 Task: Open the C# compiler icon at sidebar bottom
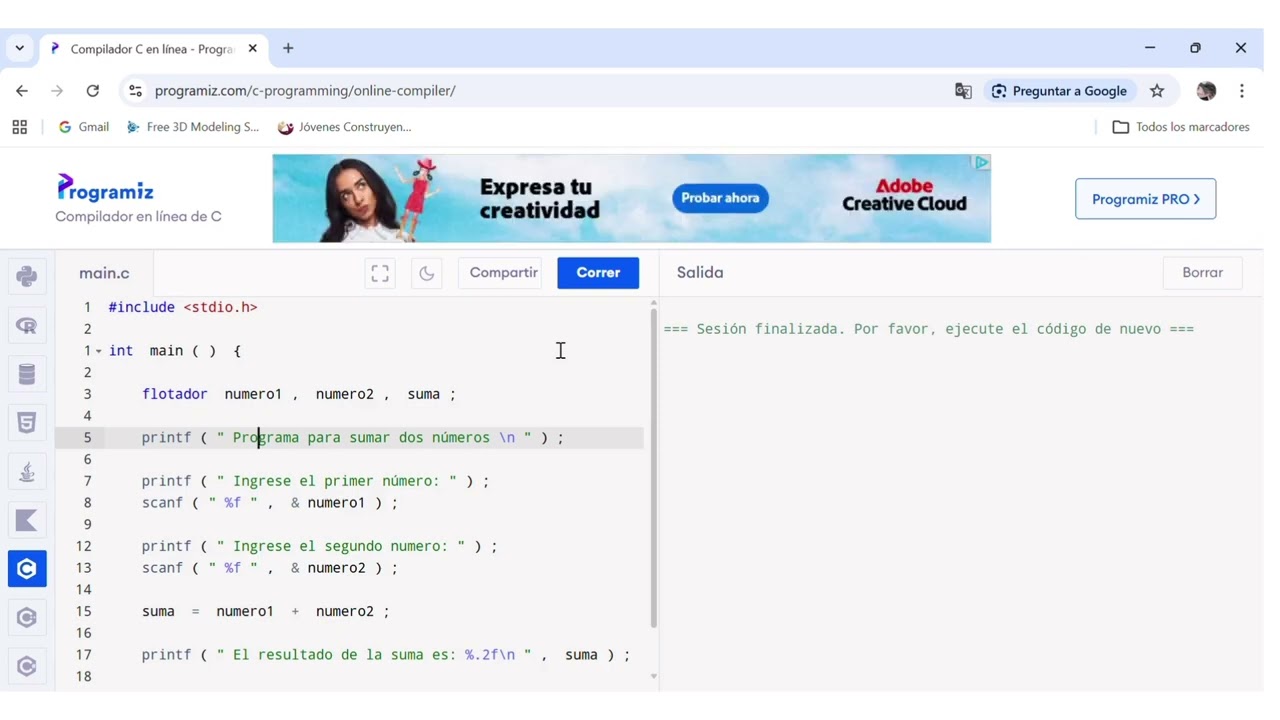coord(27,666)
